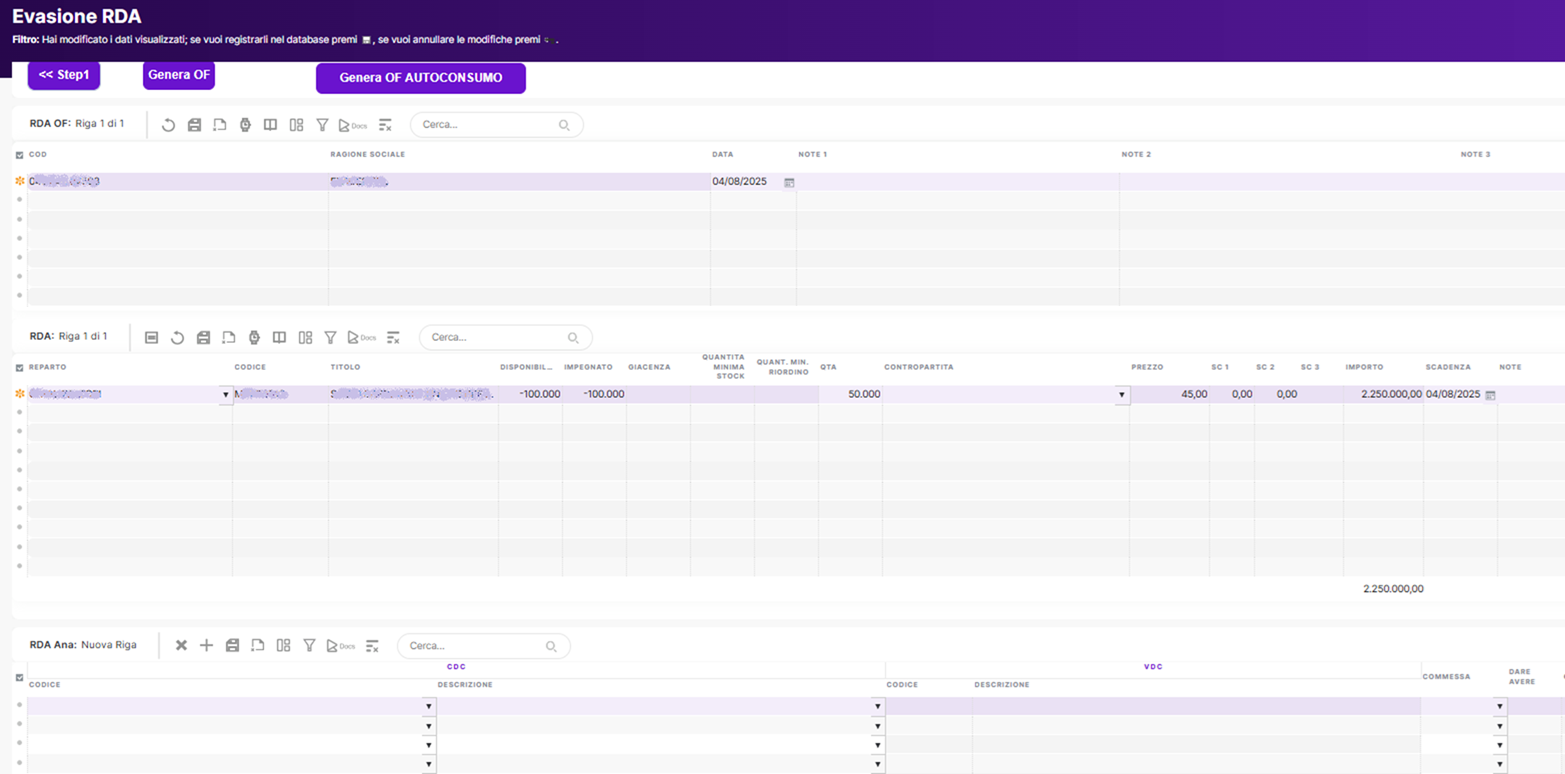Click the watch icon in RDA toolbar
This screenshot has width=1565, height=774.
coord(254,338)
